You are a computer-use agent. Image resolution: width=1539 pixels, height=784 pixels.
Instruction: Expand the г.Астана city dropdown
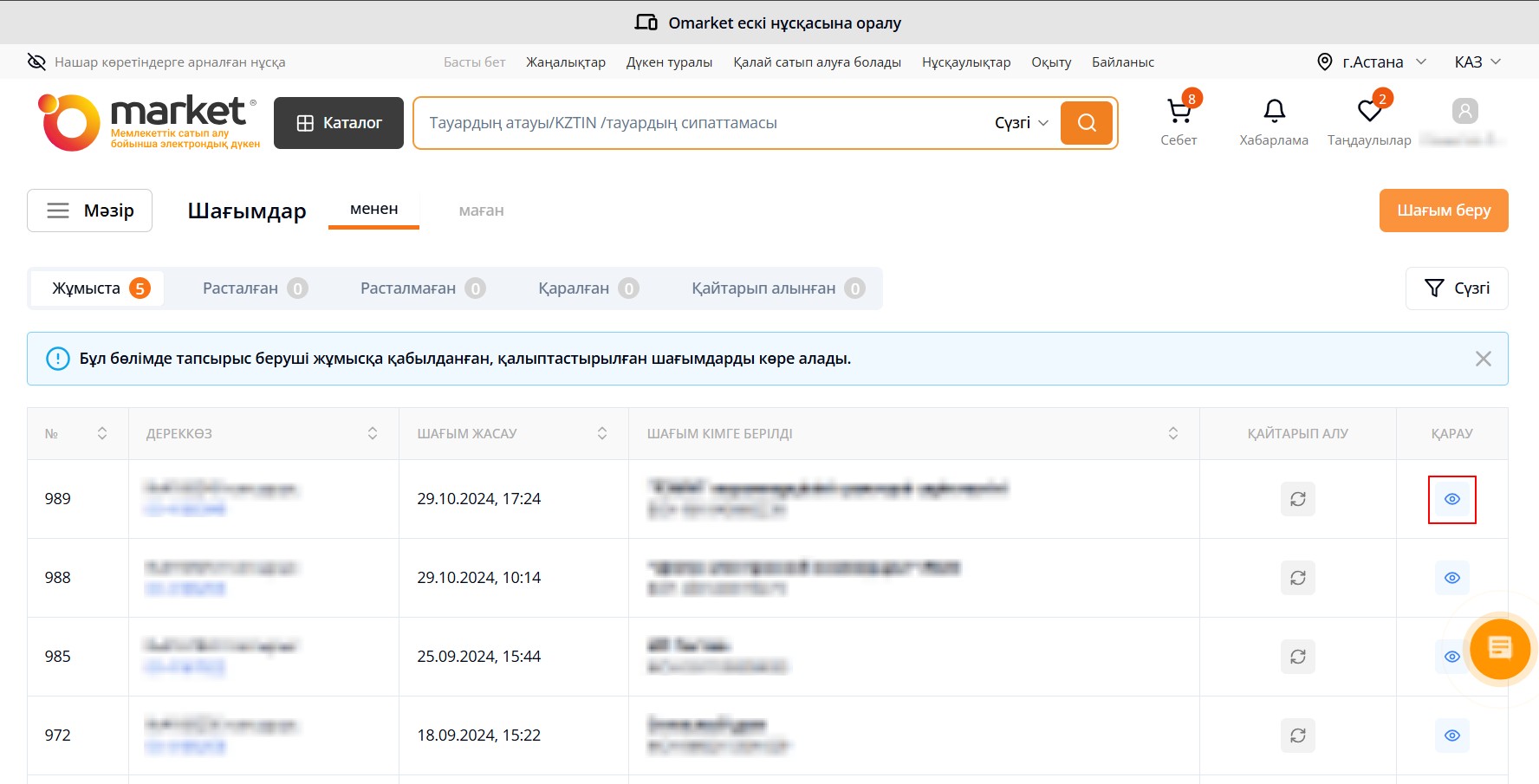coord(1372,62)
